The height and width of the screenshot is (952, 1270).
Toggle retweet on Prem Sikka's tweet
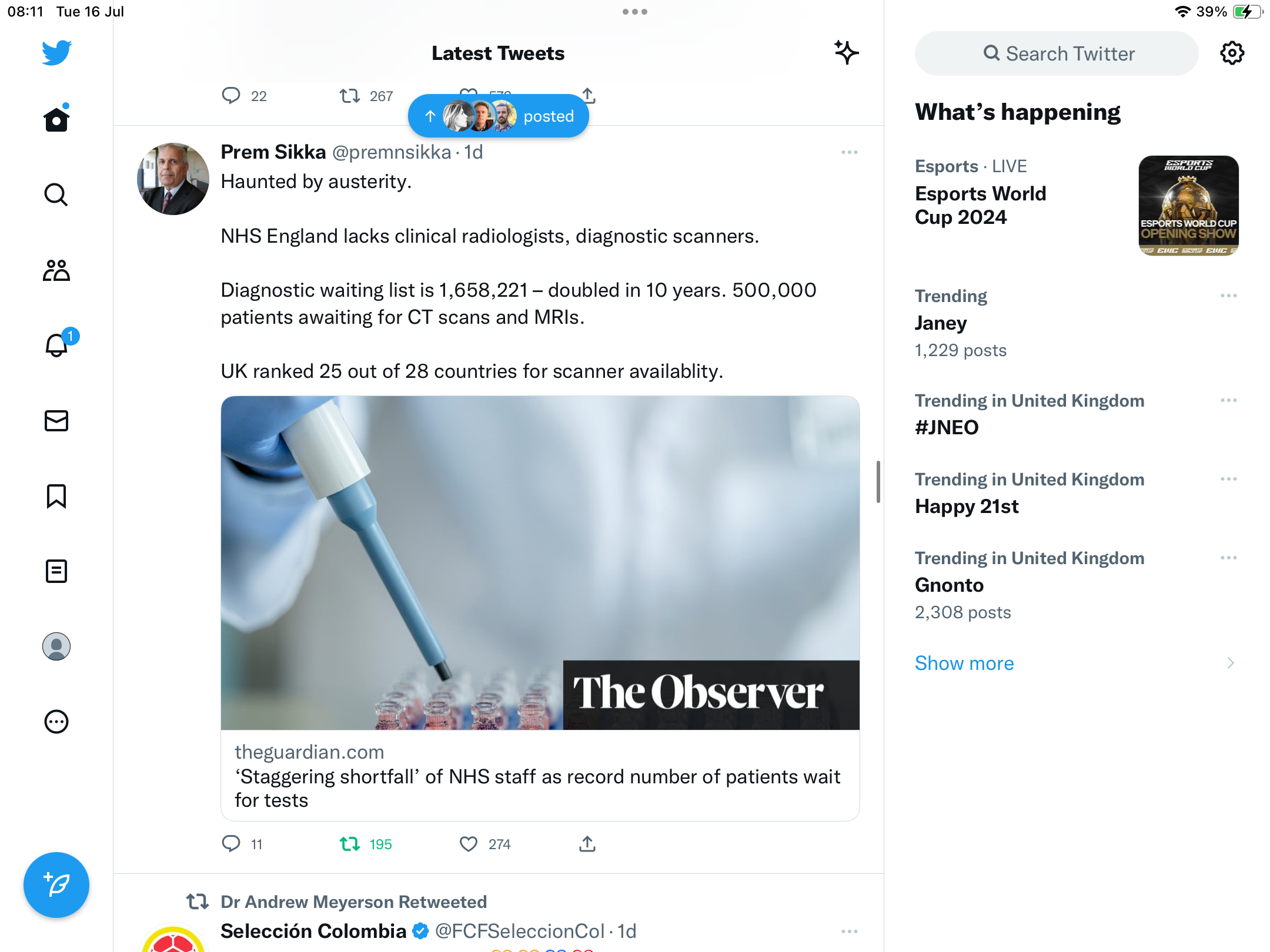350,844
